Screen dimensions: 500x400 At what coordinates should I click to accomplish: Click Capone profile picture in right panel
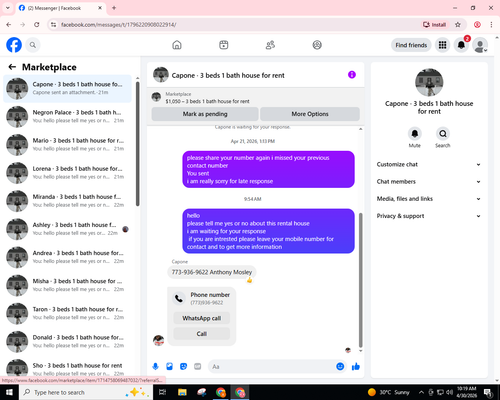pos(429,82)
